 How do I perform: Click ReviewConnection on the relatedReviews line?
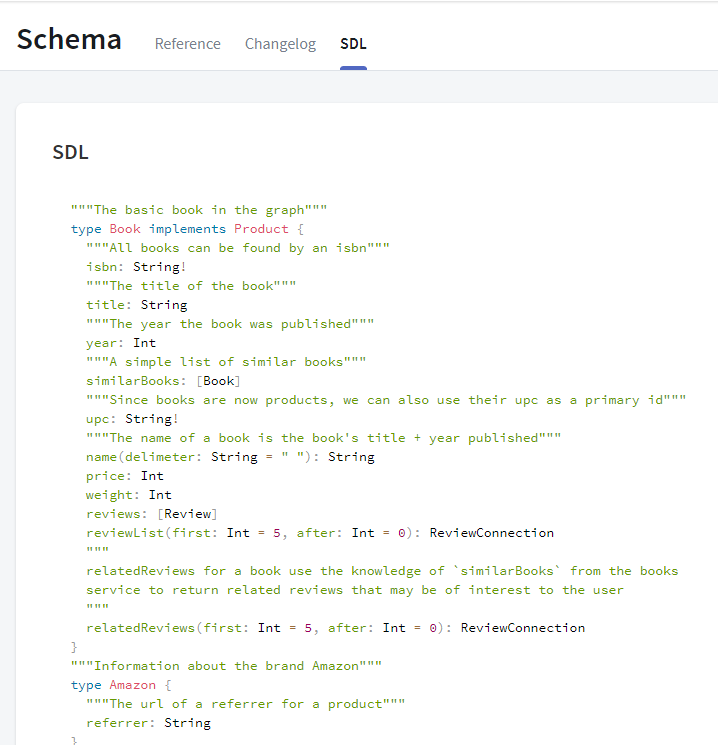point(522,628)
